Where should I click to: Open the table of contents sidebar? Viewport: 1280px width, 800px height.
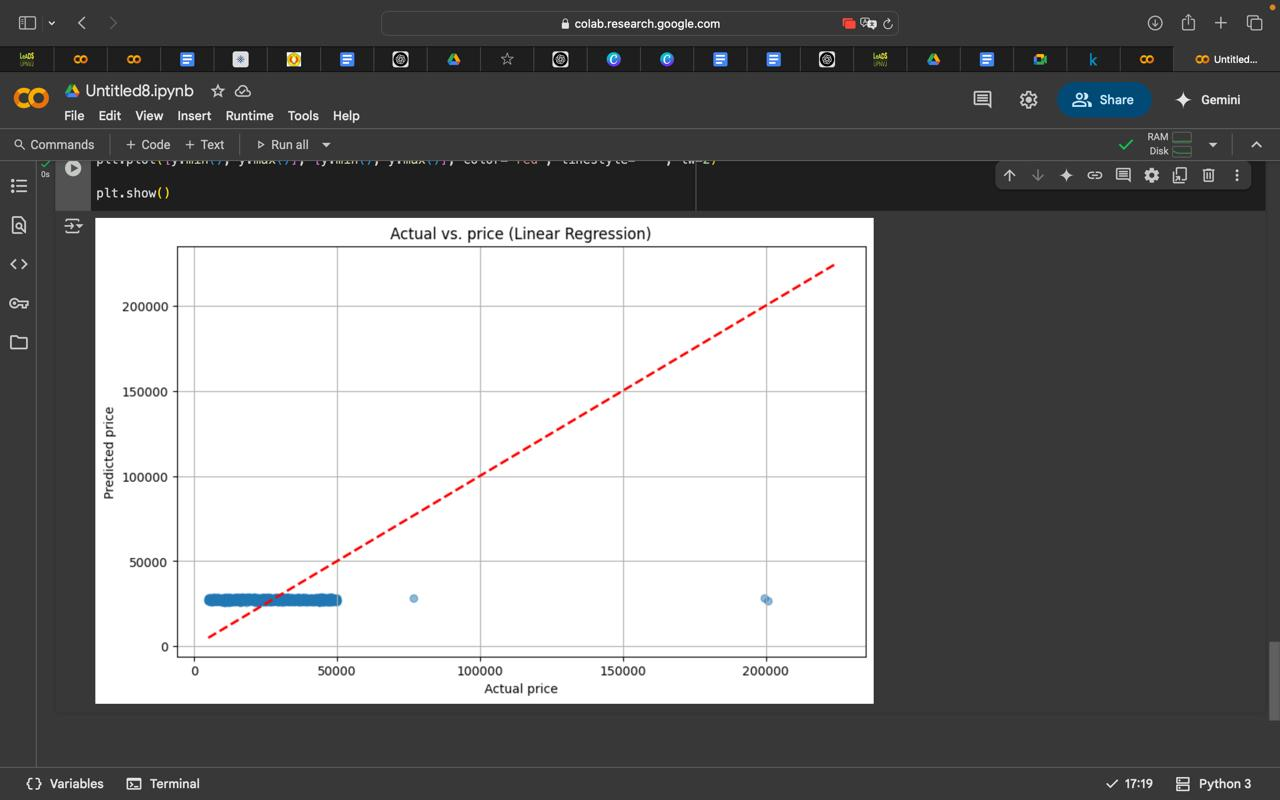tap(18, 185)
